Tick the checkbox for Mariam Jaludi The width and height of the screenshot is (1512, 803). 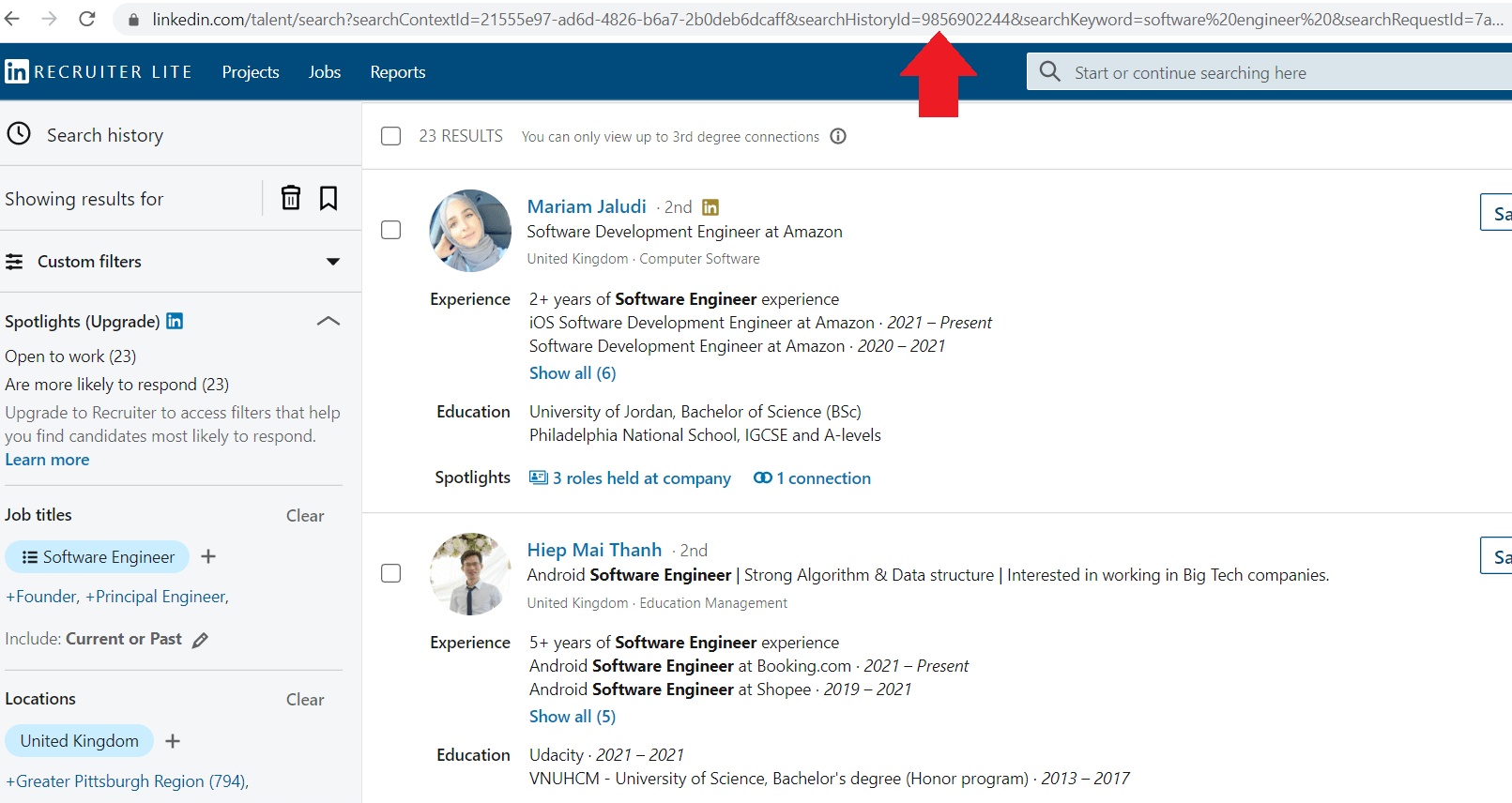coord(391,230)
